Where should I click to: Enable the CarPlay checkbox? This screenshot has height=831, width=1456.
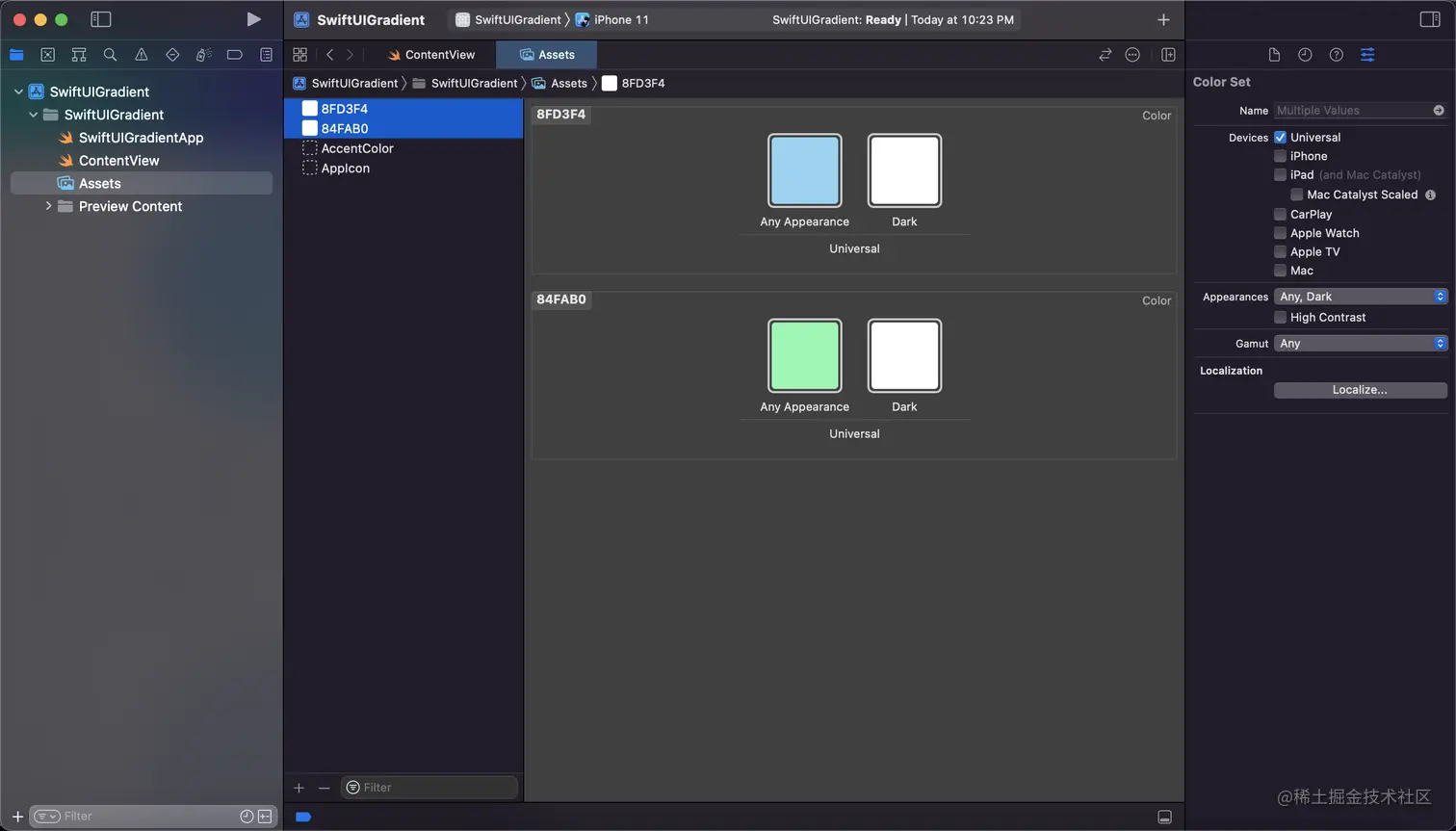(x=1280, y=214)
